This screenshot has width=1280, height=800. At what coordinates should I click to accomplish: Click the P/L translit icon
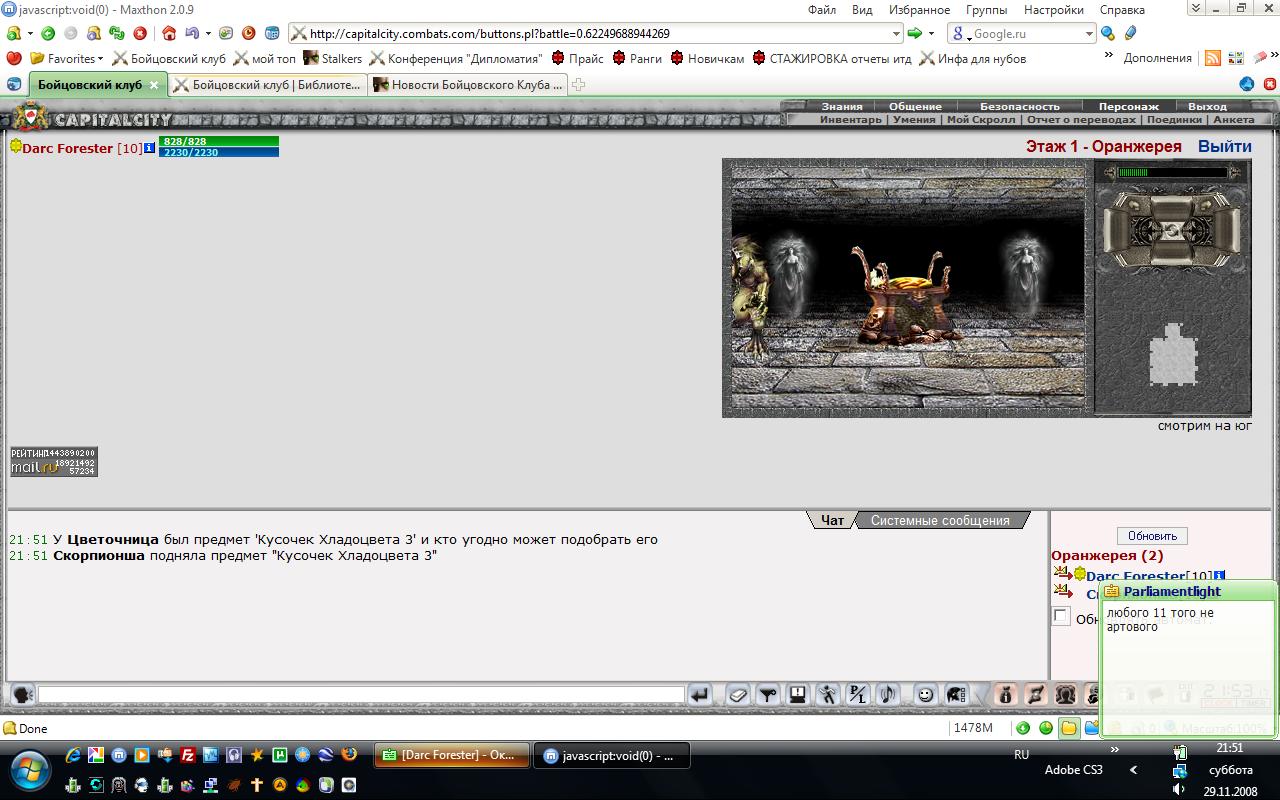pos(858,694)
